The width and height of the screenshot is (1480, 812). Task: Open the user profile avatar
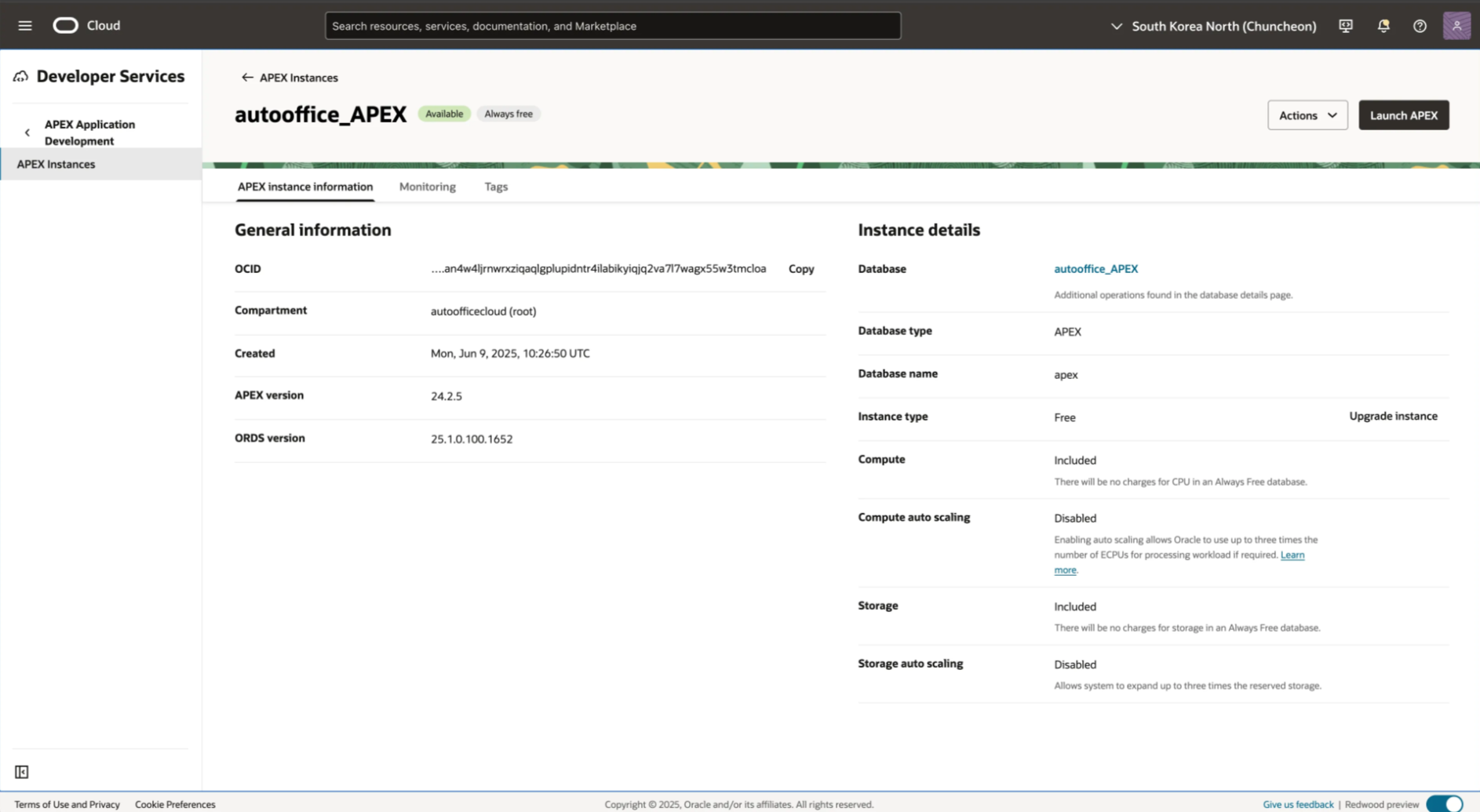[1456, 26]
